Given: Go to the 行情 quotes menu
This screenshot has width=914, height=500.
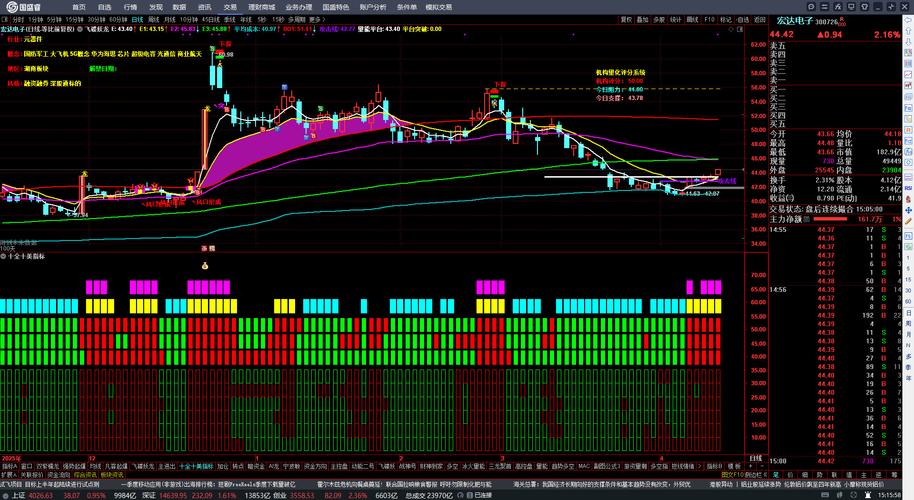Looking at the screenshot, I should click(x=130, y=7).
